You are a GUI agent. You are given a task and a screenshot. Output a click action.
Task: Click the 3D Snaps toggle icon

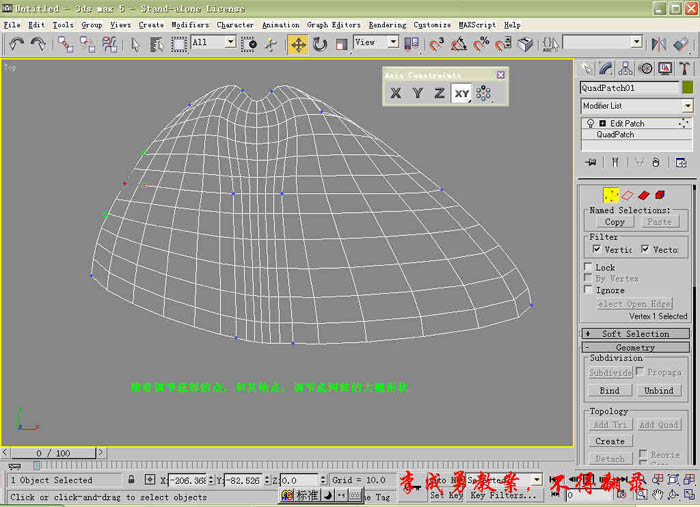(437, 44)
